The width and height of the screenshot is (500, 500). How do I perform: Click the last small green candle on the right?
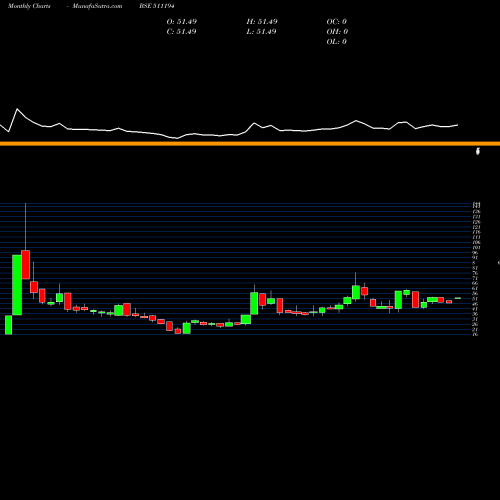click(458, 298)
